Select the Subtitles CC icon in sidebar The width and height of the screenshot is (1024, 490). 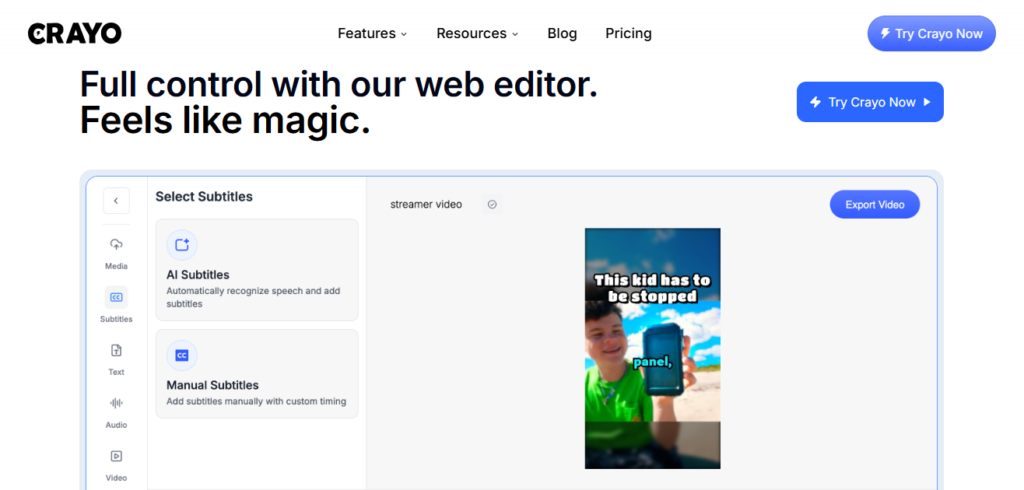(116, 298)
